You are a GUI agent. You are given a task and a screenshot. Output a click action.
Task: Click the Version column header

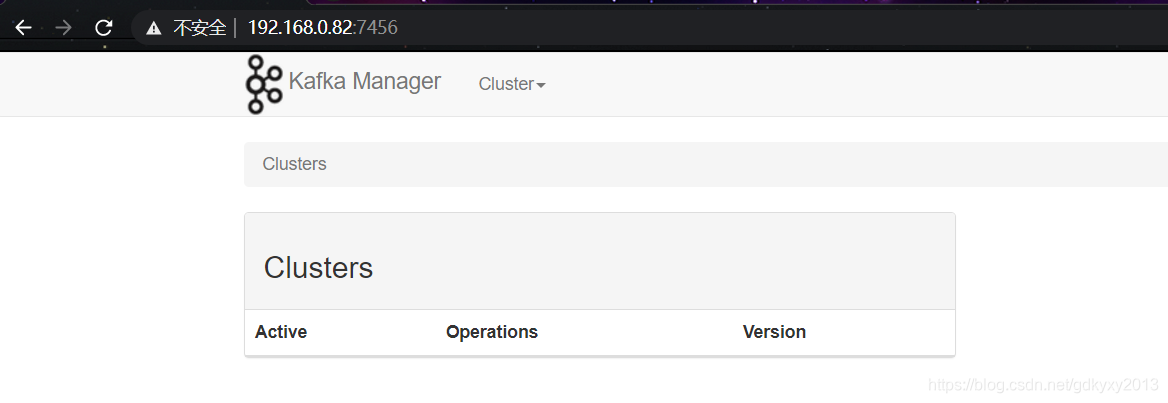pos(774,331)
